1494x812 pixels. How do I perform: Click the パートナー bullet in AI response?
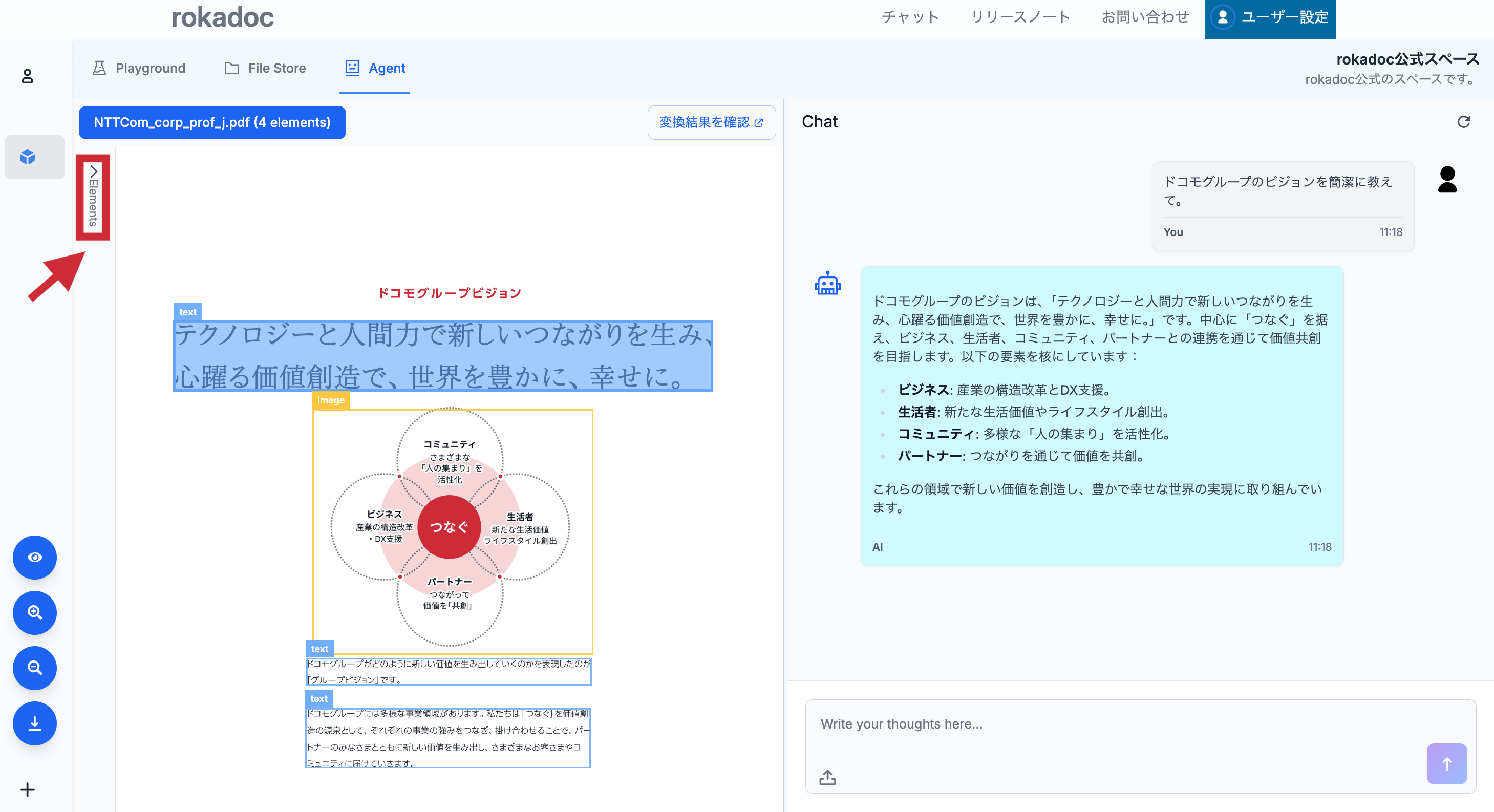tap(1023, 456)
